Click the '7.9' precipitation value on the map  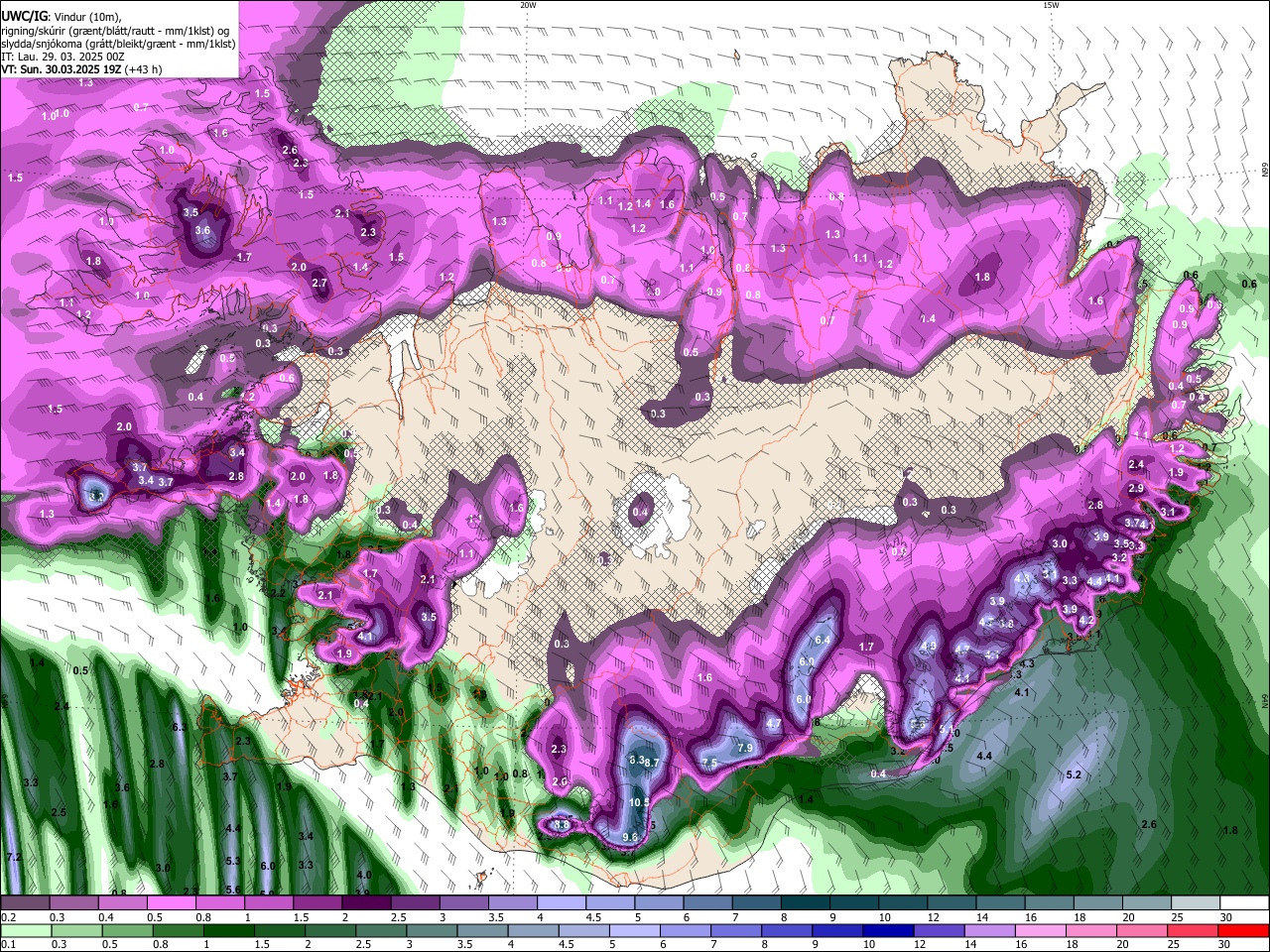click(x=745, y=748)
